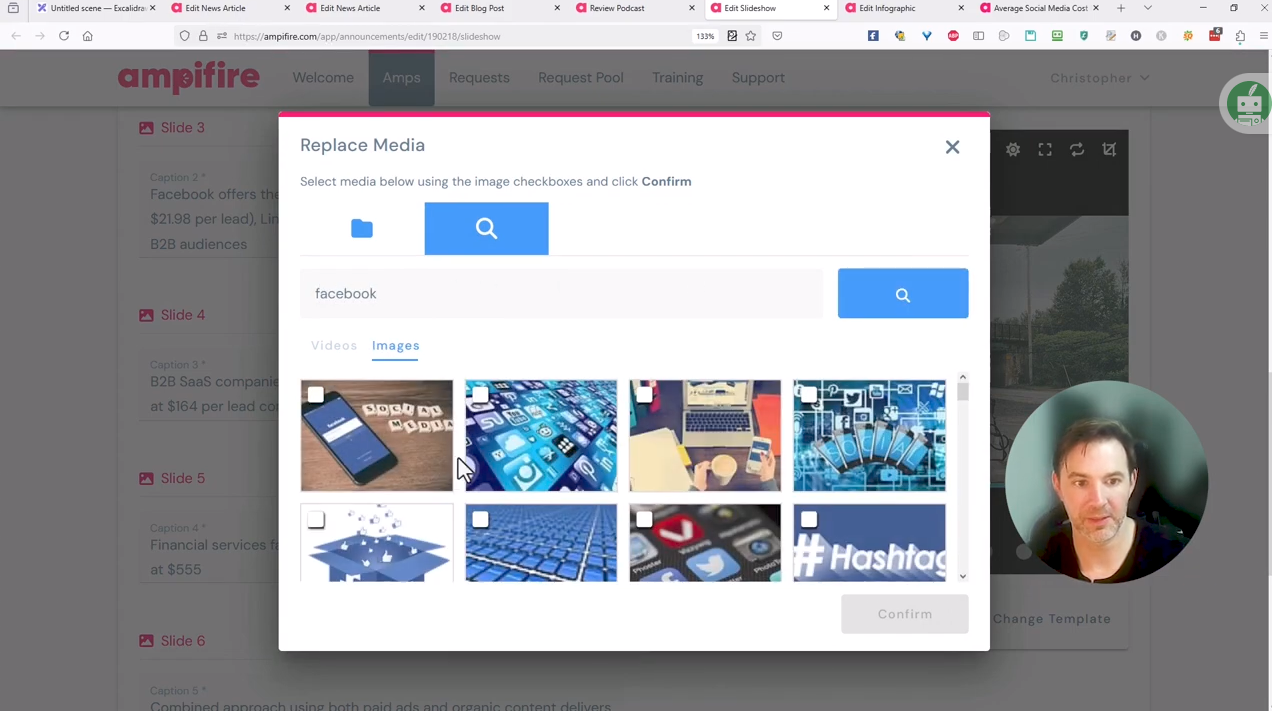Open the folder media library tab
The width and height of the screenshot is (1272, 711).
pos(362,229)
